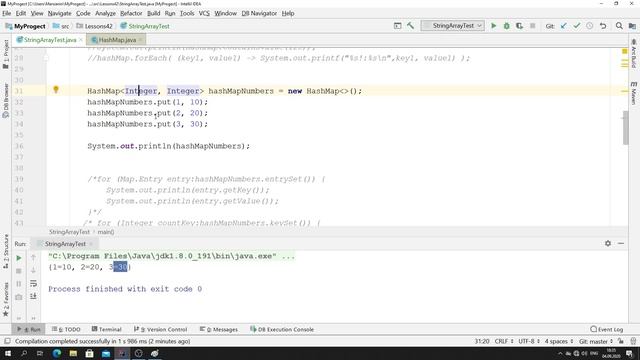Hide the Run panel with the minus icon
The height and width of the screenshot is (360, 640).
click(621, 243)
